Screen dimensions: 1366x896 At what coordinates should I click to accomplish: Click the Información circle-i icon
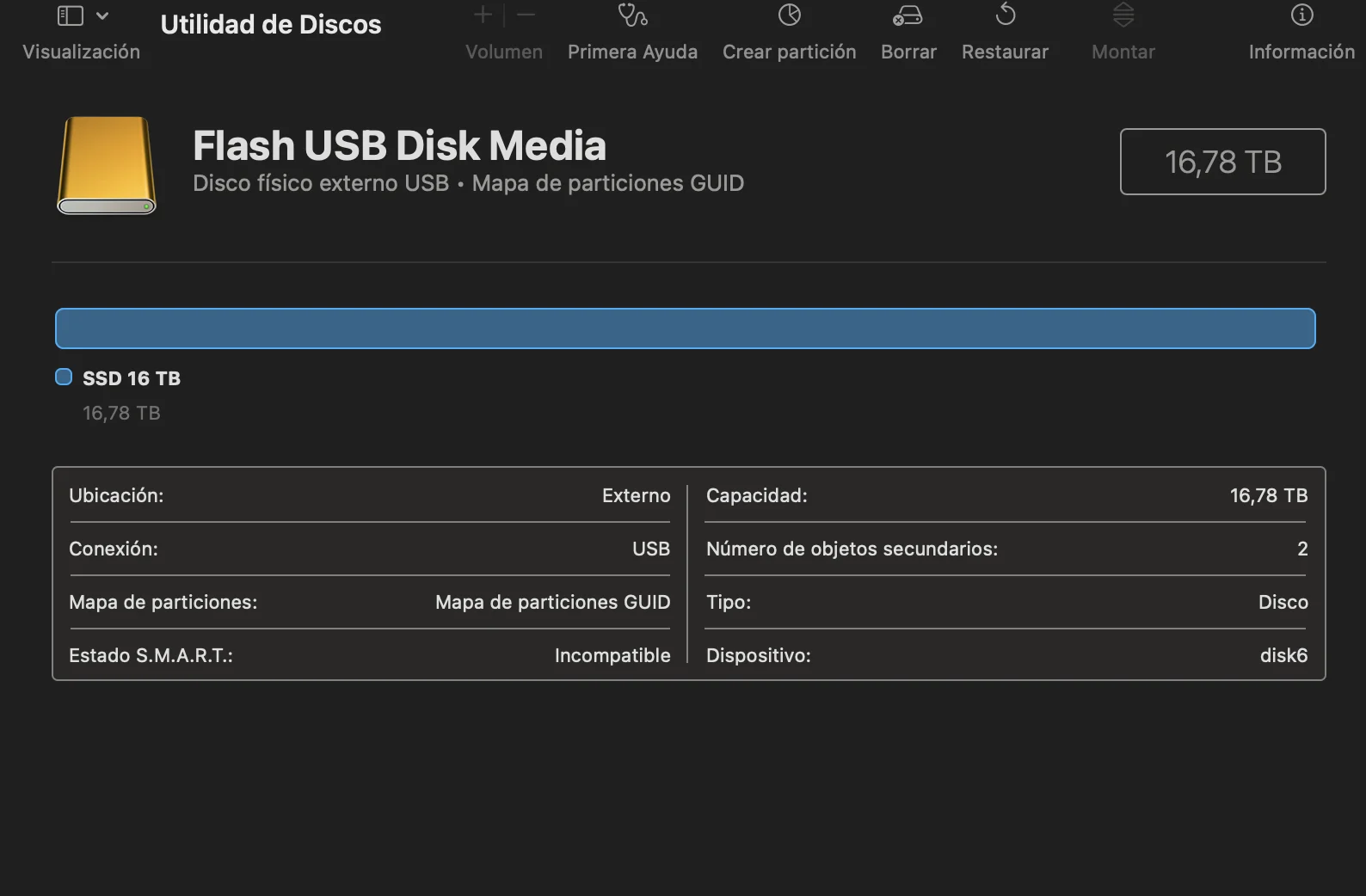point(1301,15)
